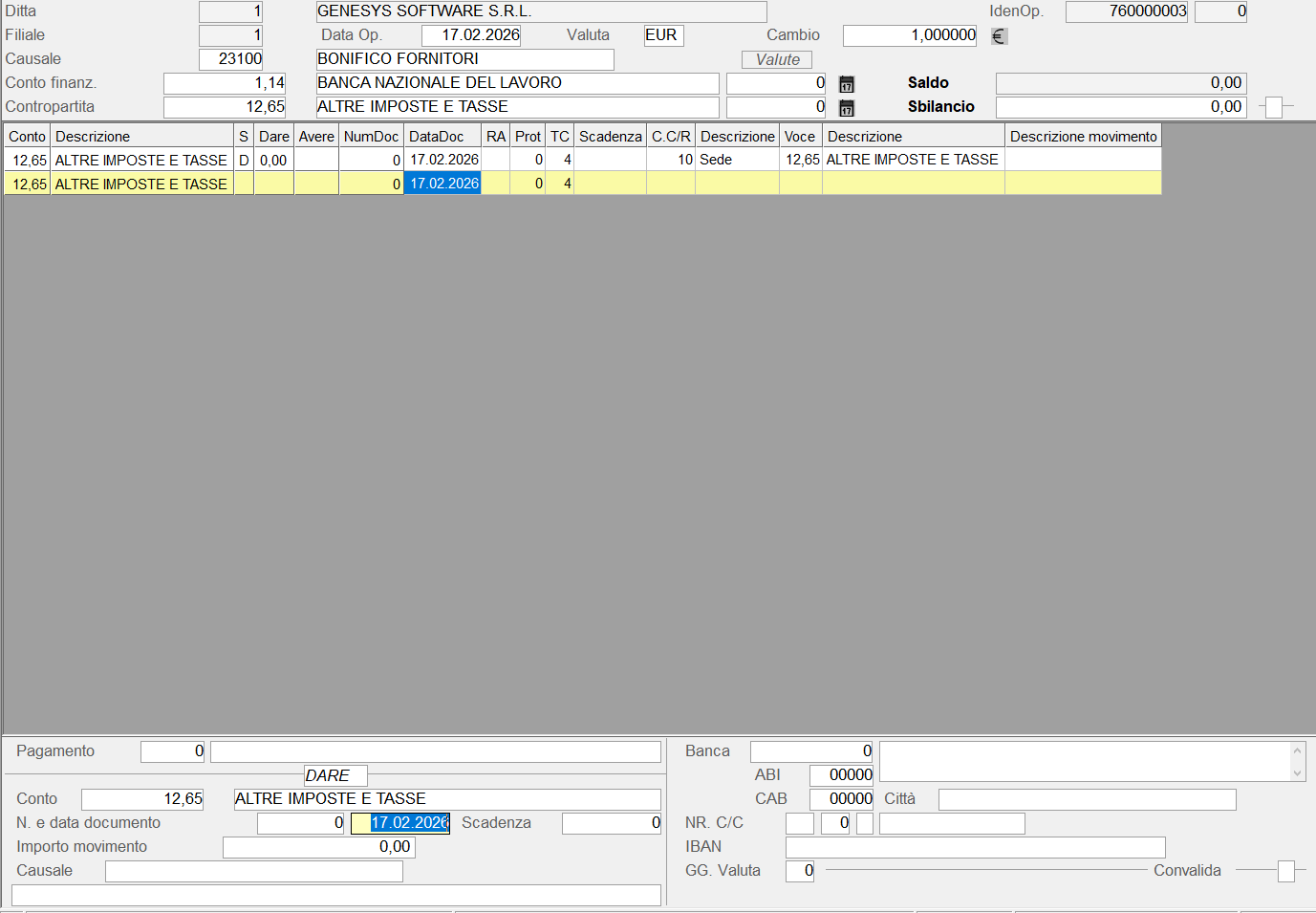
Task: Click the Causale code field 23100
Action: click(230, 59)
